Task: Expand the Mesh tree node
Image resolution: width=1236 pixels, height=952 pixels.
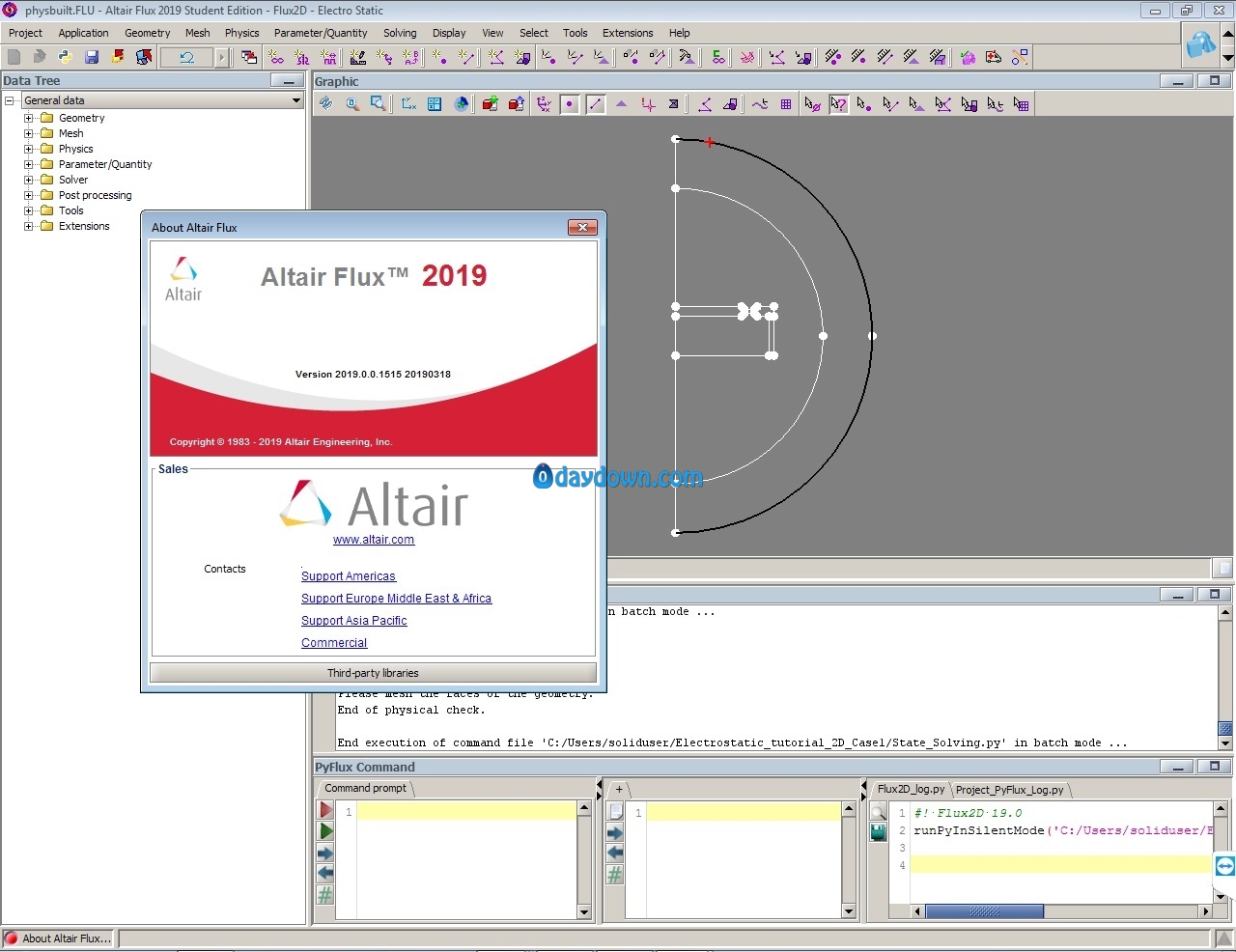Action: point(28,133)
